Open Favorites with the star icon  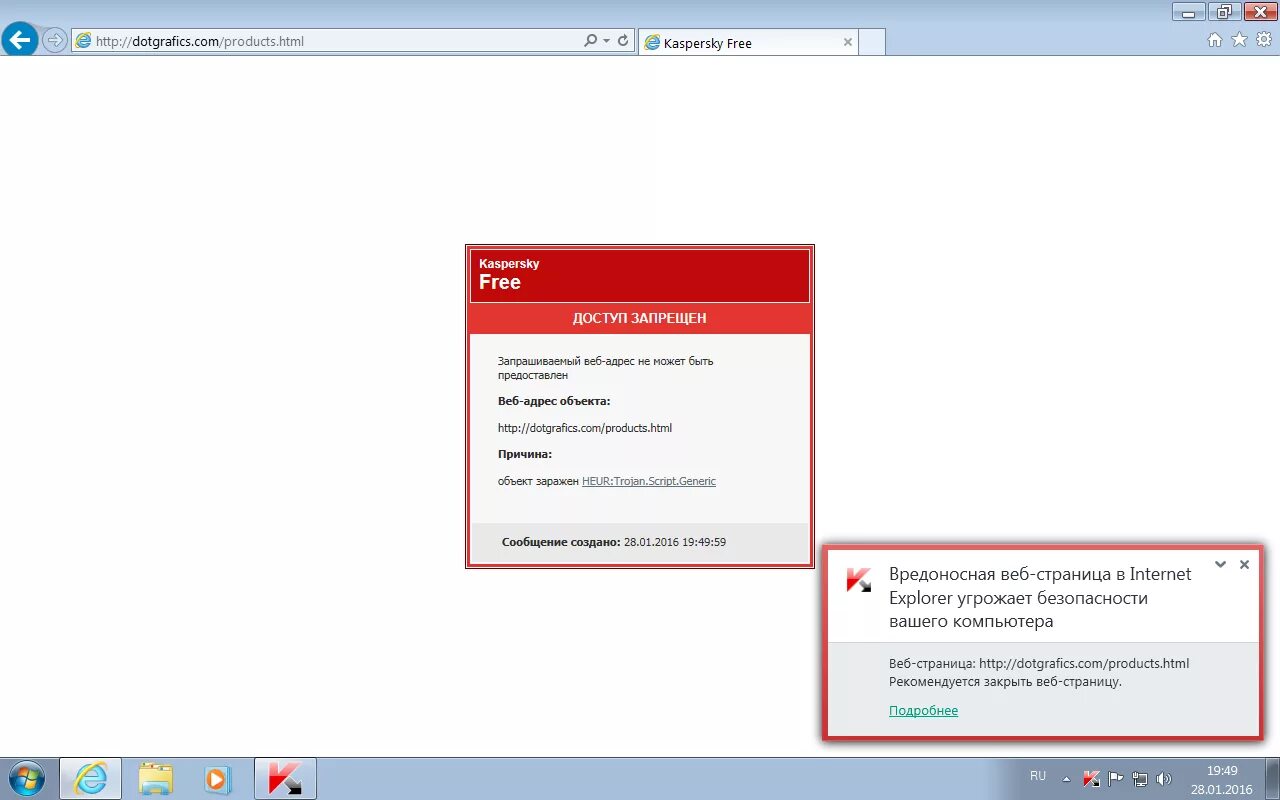(1239, 40)
